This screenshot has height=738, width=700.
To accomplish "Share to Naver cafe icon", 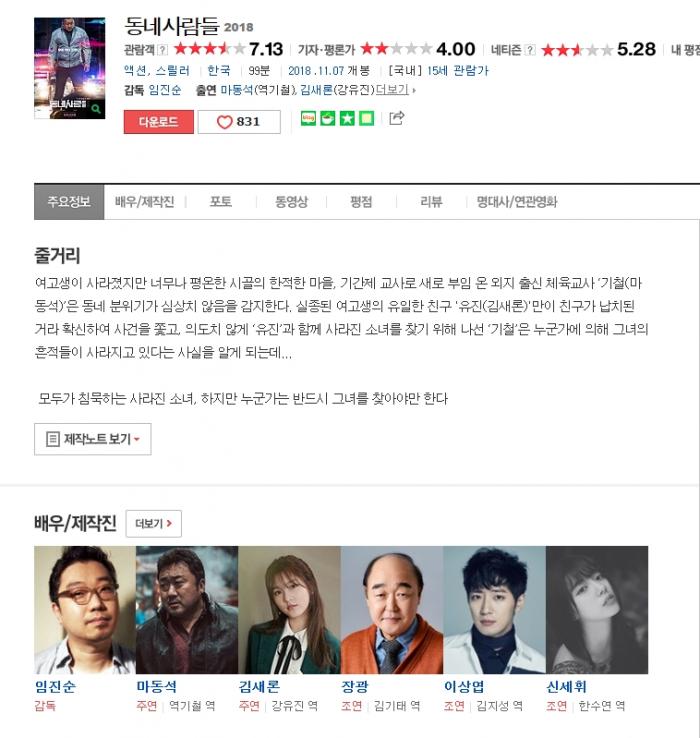I will 328,118.
